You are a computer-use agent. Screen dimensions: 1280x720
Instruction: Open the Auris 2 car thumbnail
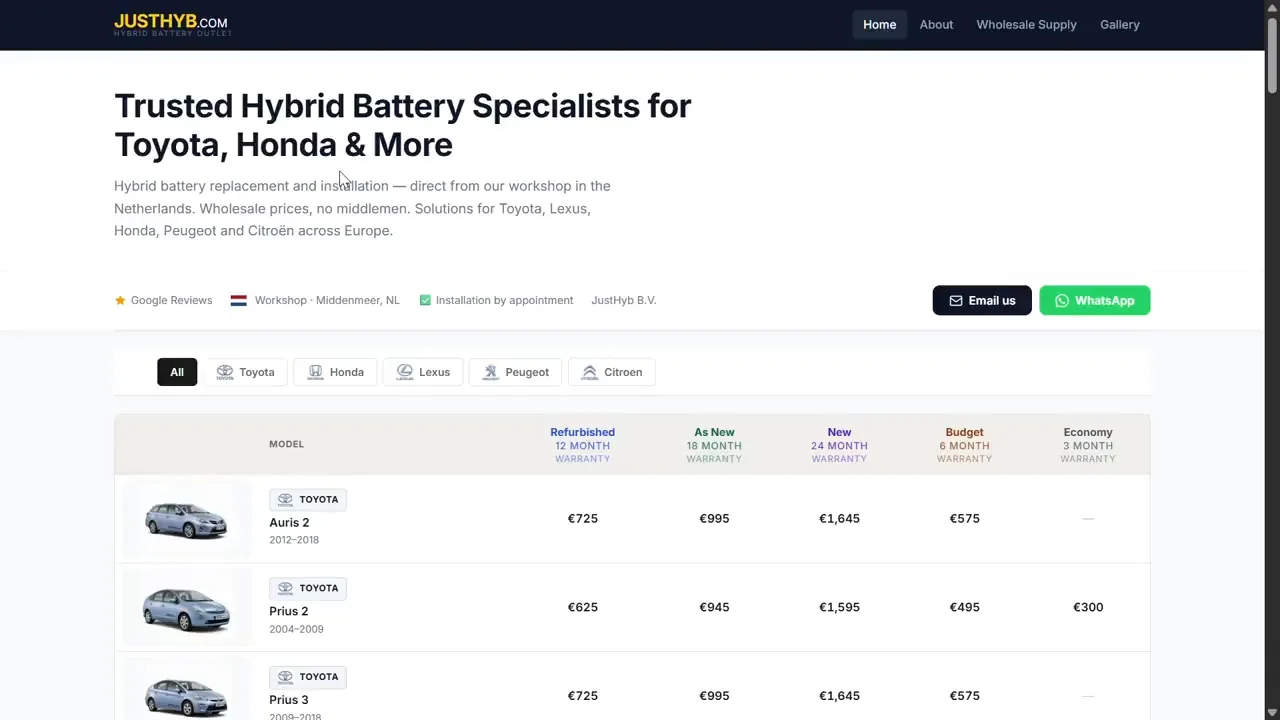pyautogui.click(x=187, y=519)
